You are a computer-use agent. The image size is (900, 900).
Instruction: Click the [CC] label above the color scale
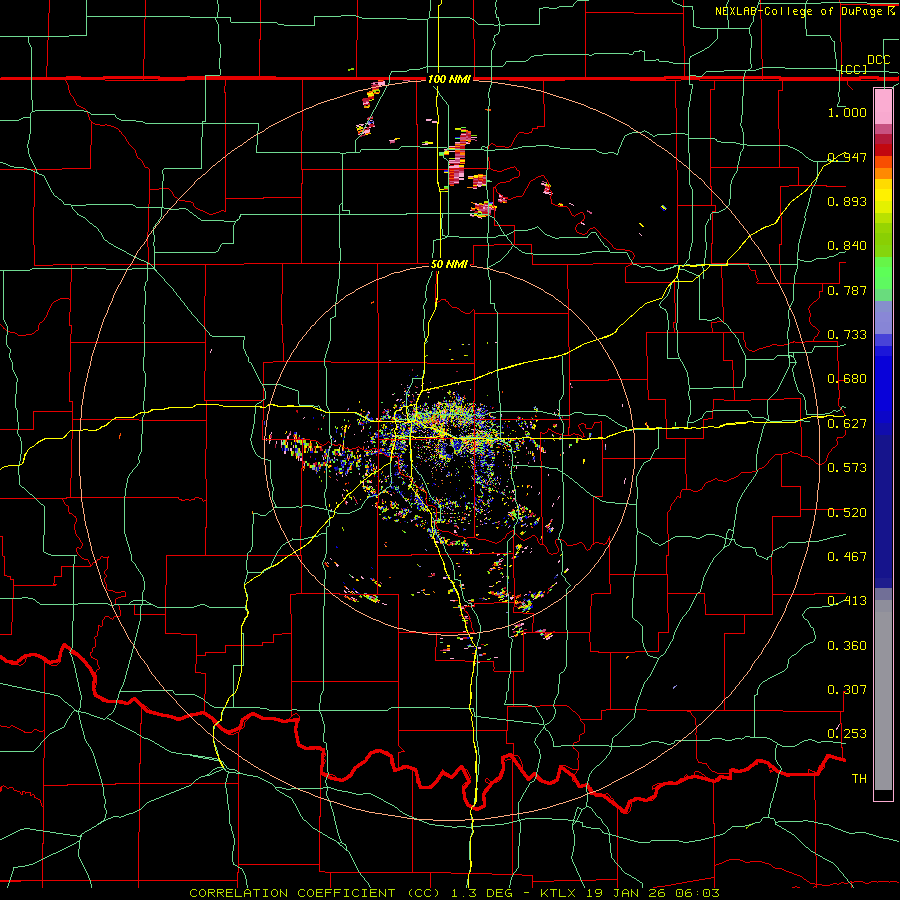pyautogui.click(x=854, y=69)
